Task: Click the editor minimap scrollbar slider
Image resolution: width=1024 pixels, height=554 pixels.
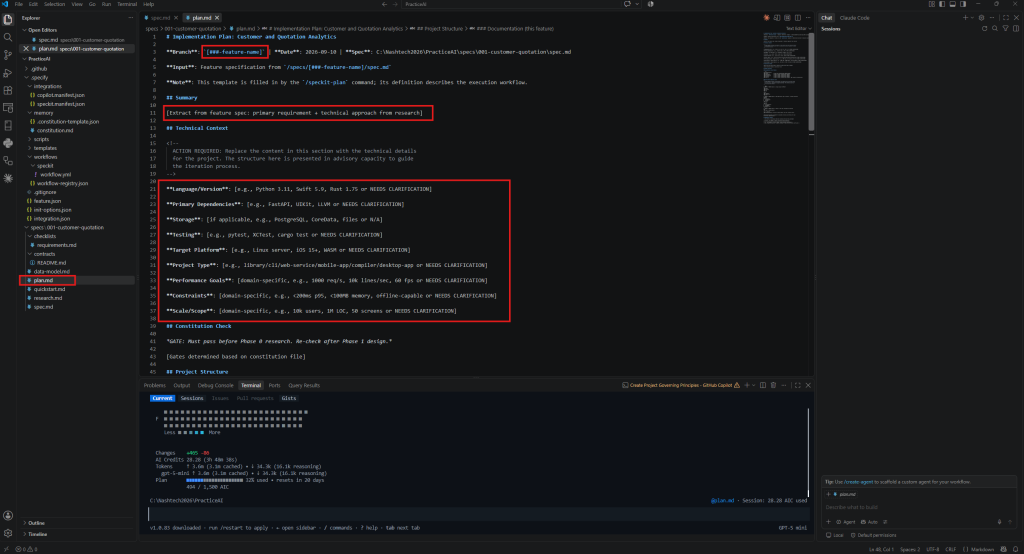Action: click(812, 82)
